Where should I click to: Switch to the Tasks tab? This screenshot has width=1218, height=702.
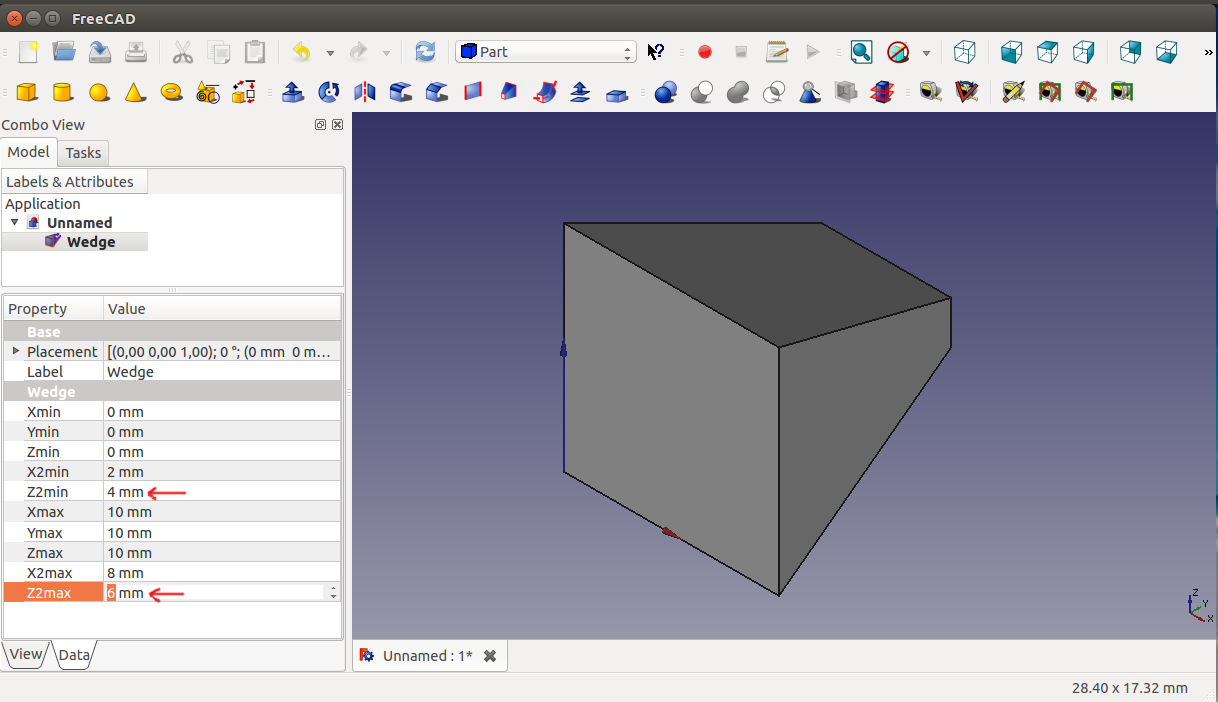coord(83,153)
